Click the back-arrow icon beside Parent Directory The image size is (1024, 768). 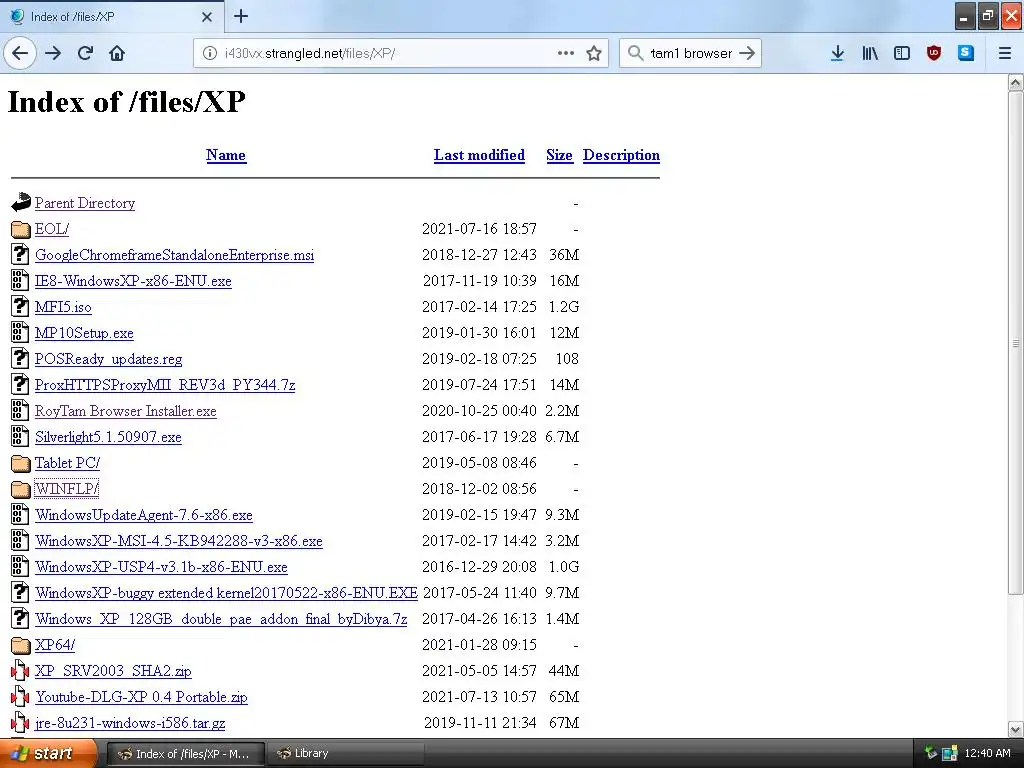tap(21, 202)
